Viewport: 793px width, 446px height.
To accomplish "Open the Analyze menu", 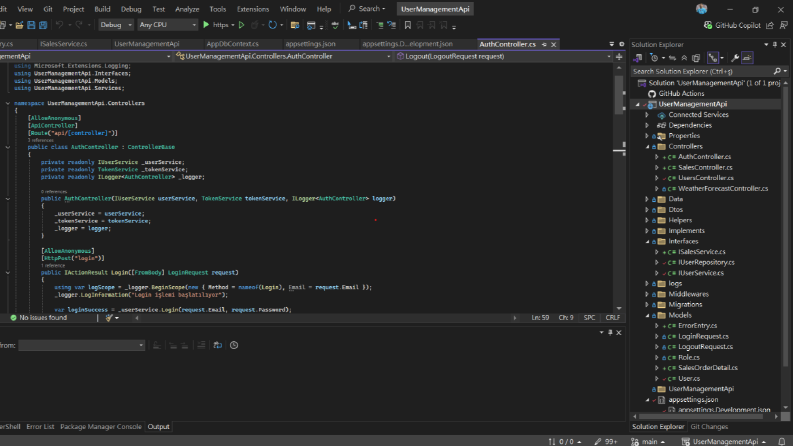I will pyautogui.click(x=187, y=9).
